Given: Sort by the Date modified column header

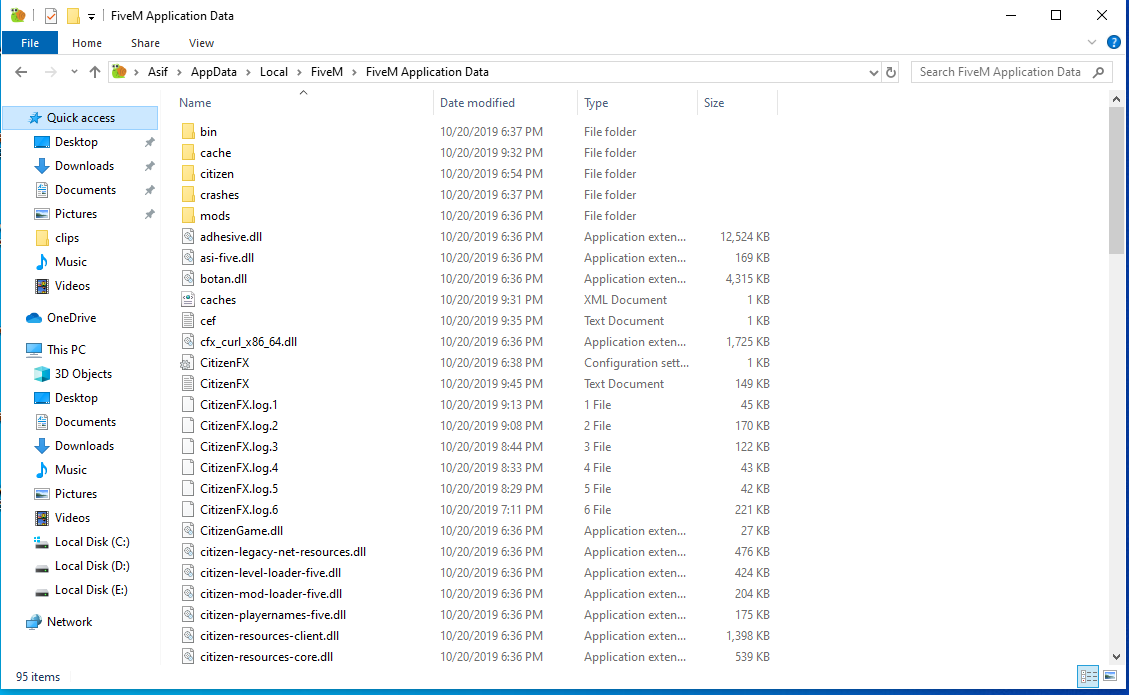Looking at the screenshot, I should [477, 103].
